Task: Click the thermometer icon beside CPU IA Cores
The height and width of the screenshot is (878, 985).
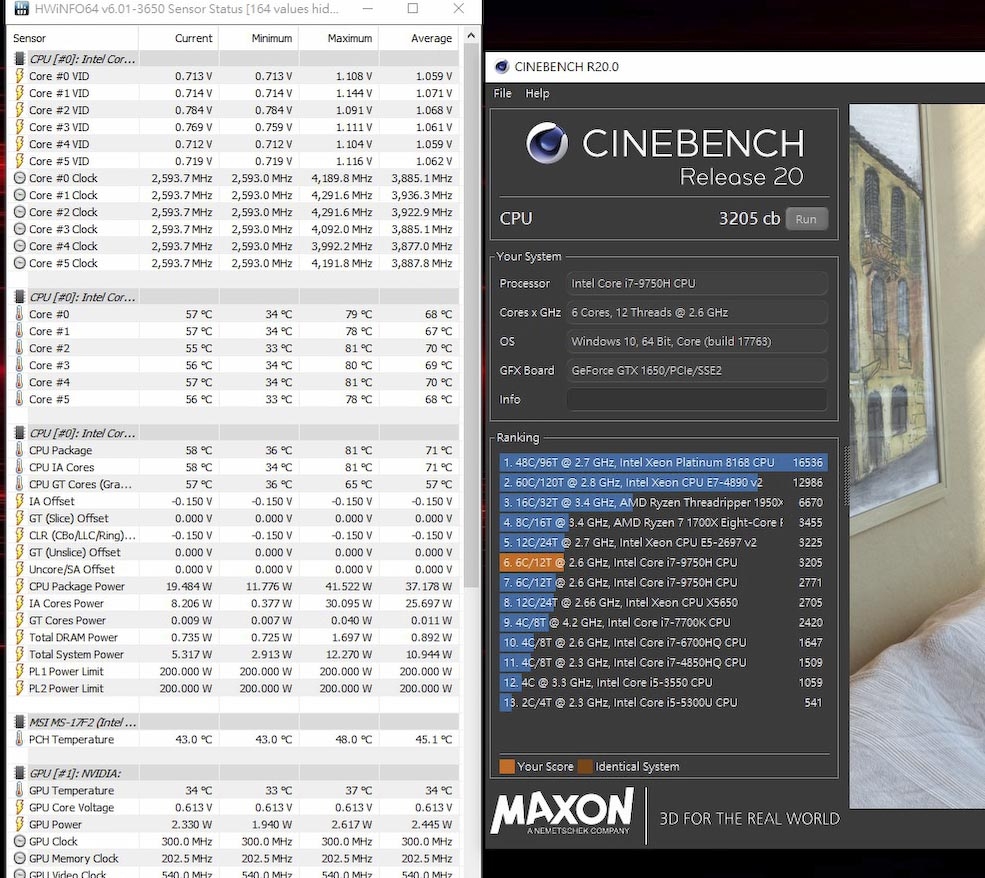Action: click(19, 467)
